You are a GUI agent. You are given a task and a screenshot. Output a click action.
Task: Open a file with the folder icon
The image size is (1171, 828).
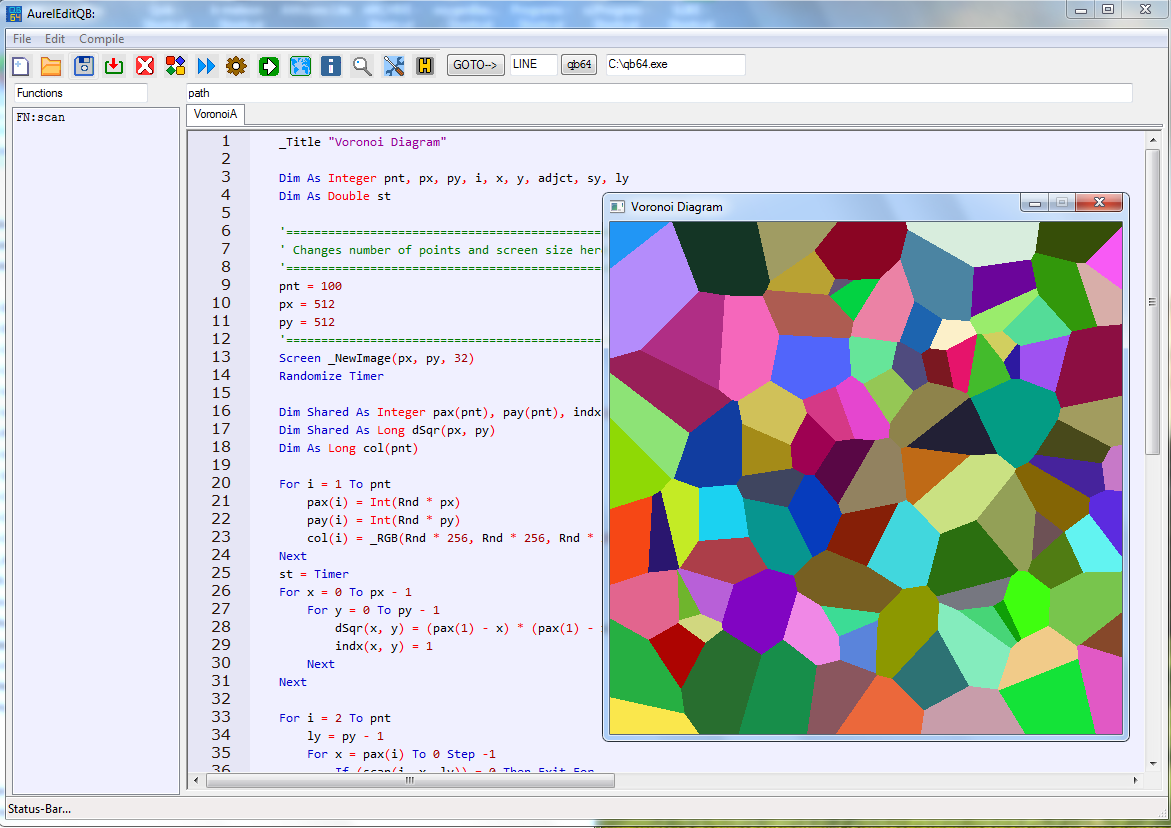tap(51, 66)
